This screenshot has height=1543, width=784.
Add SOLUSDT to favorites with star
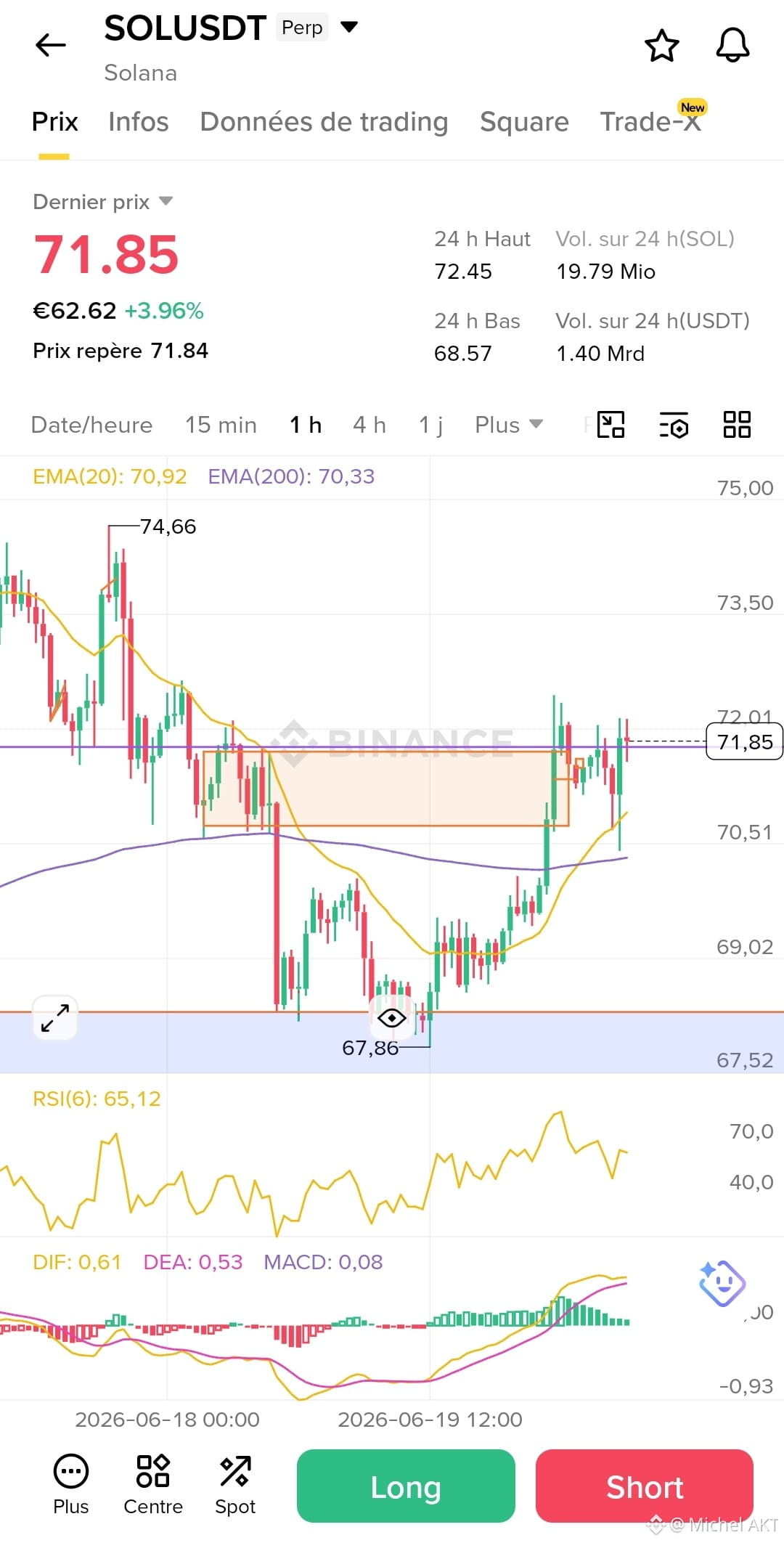662,46
